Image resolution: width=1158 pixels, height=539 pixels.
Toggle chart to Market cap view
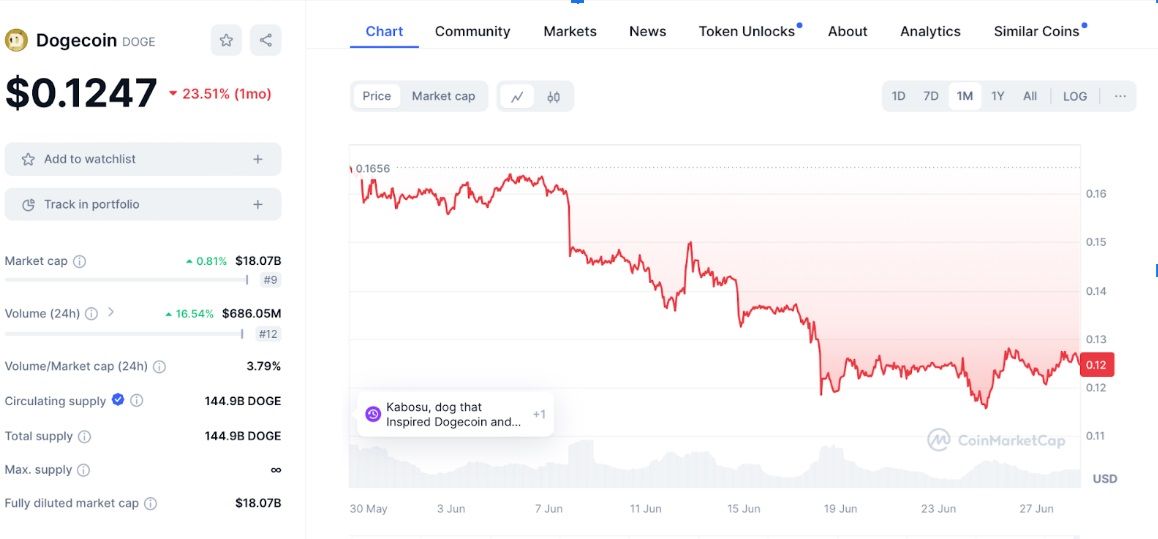(x=443, y=96)
